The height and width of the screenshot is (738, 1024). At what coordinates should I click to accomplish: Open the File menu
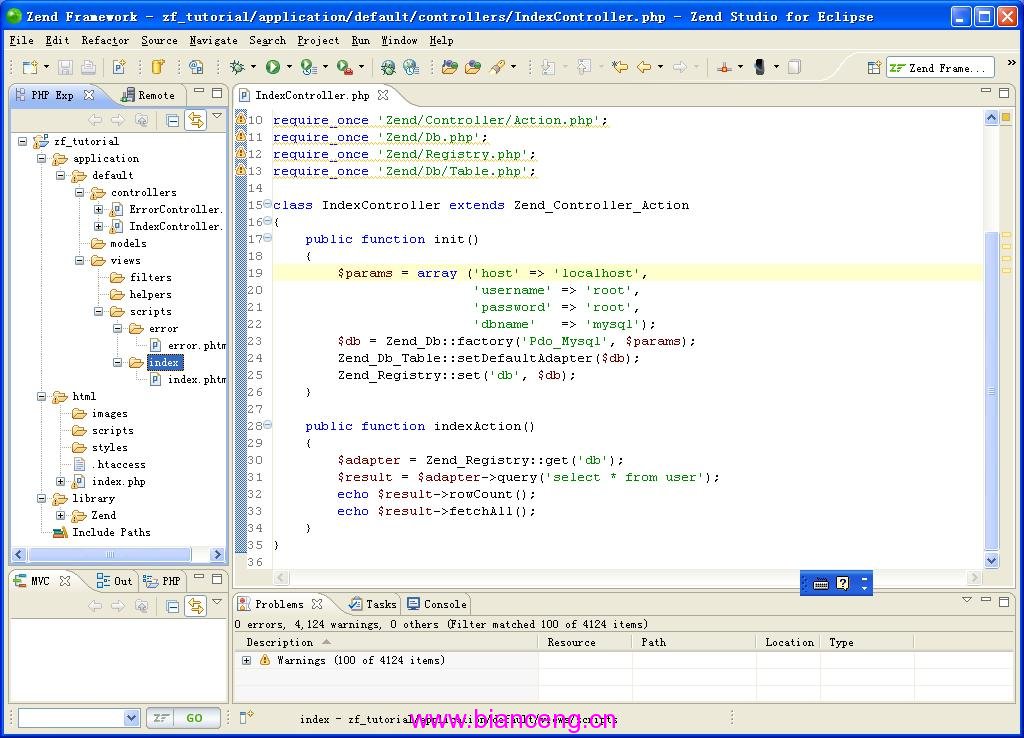pos(22,40)
